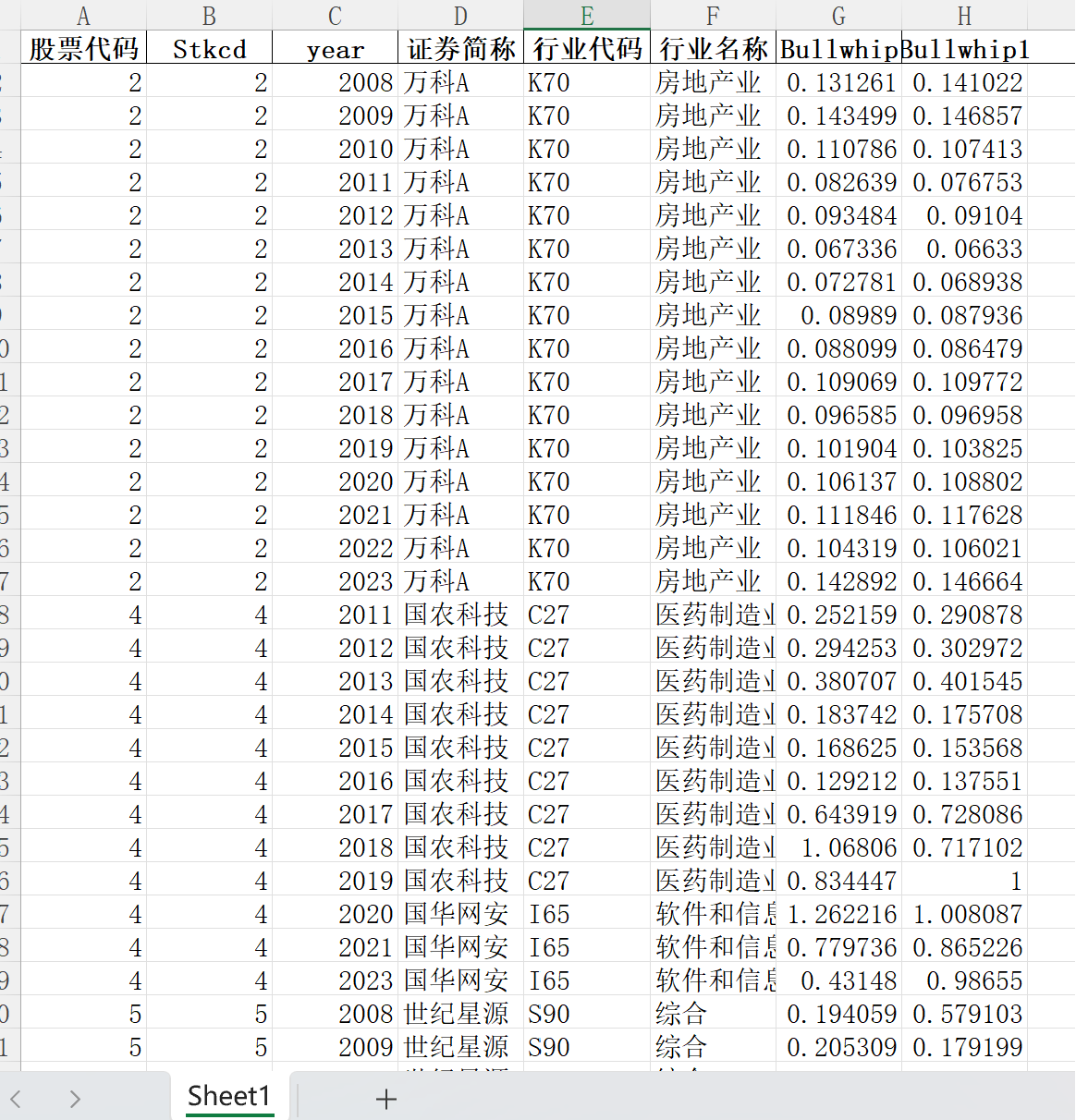This screenshot has height=1120, width=1076.
Task: Select the year cell 2008 for 万科A
Action: [x=335, y=82]
